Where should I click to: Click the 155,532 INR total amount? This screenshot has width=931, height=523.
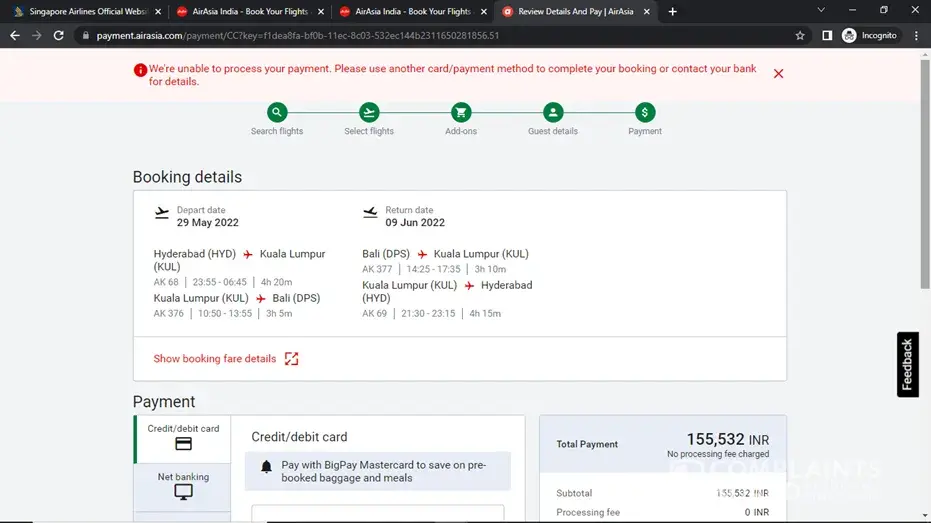point(727,439)
